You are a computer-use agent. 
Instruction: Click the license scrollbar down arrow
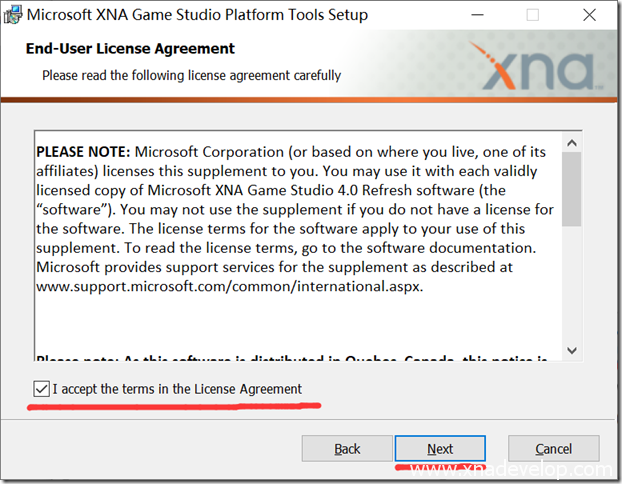571,350
